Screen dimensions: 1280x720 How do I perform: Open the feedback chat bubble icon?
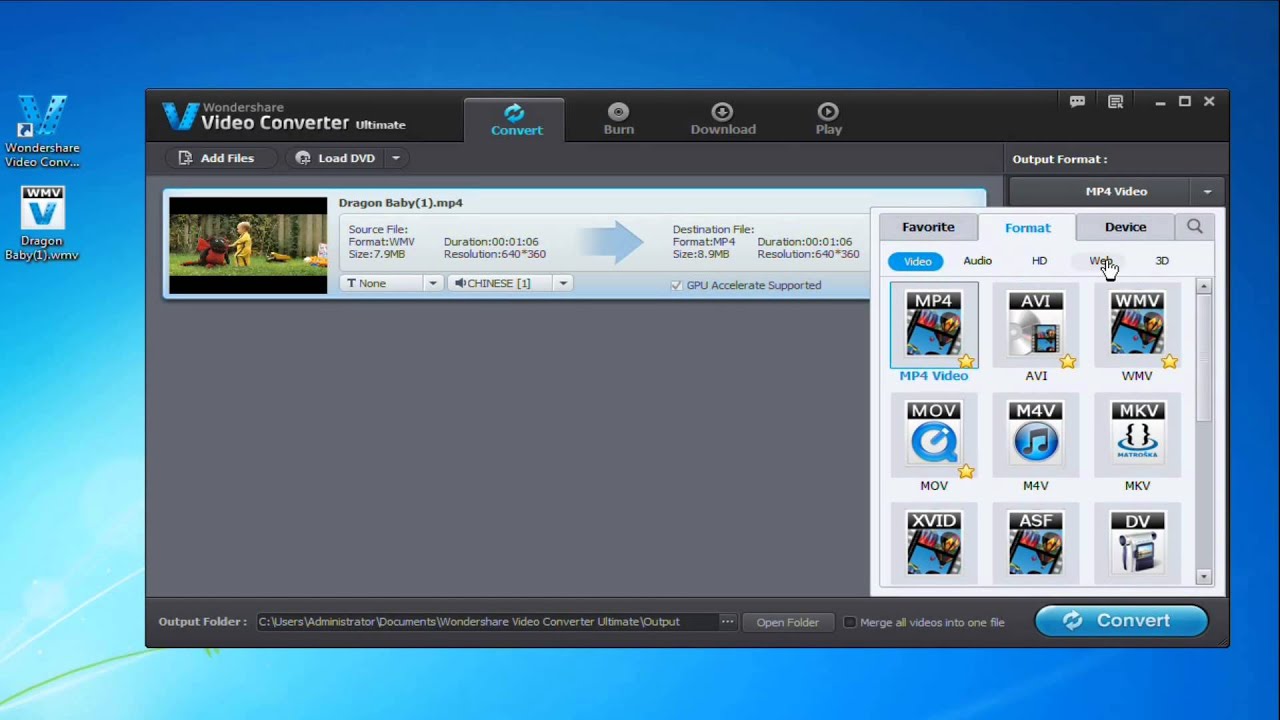click(x=1077, y=102)
